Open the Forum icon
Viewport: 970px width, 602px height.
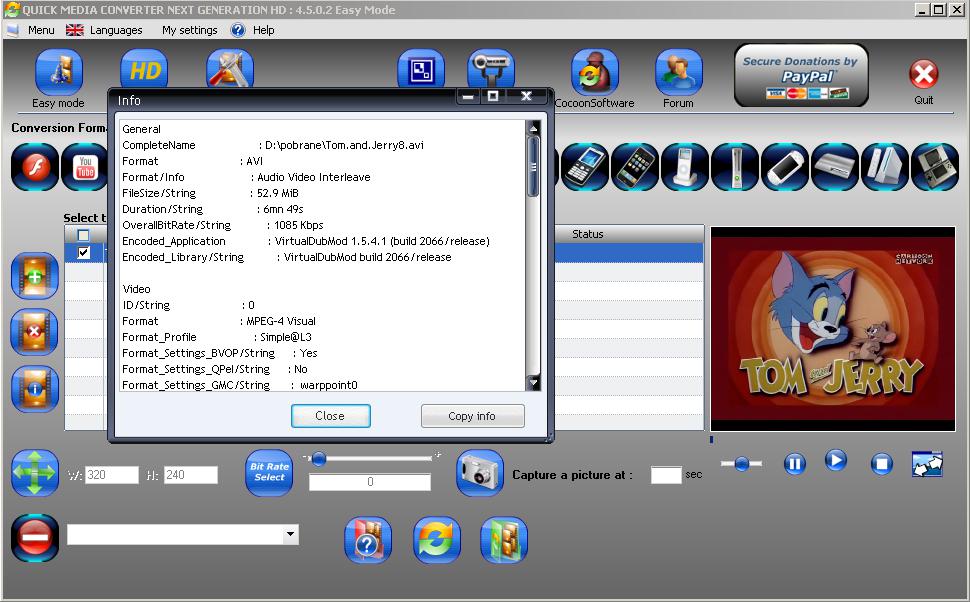pos(679,73)
